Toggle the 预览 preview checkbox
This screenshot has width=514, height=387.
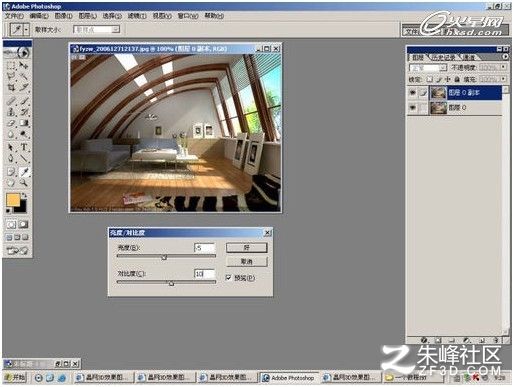pos(229,277)
